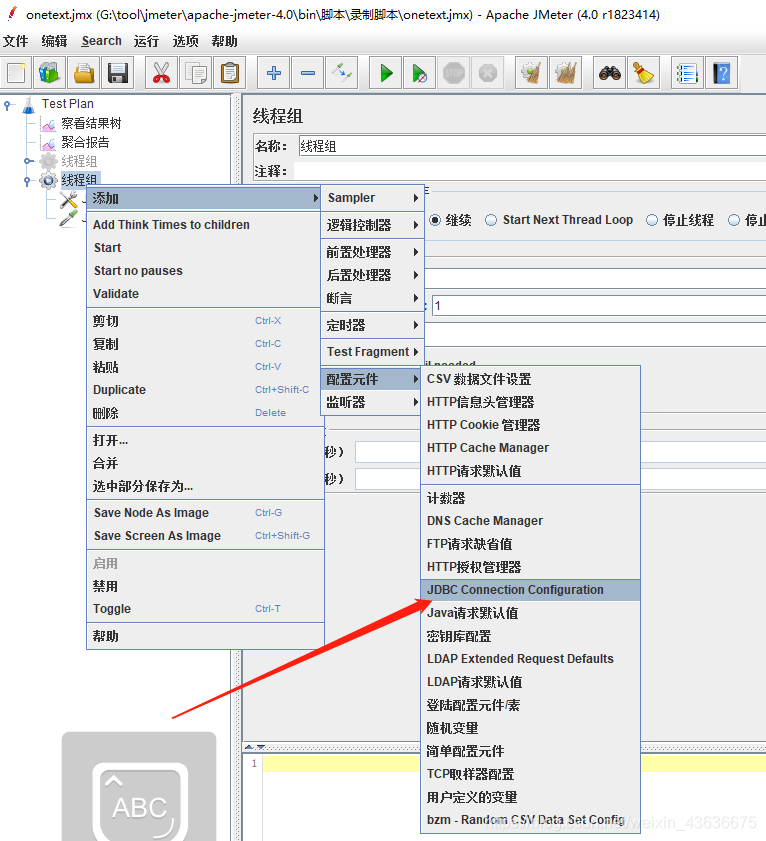Click Validate in context menu
This screenshot has height=841, width=766.
pyautogui.click(x=204, y=294)
